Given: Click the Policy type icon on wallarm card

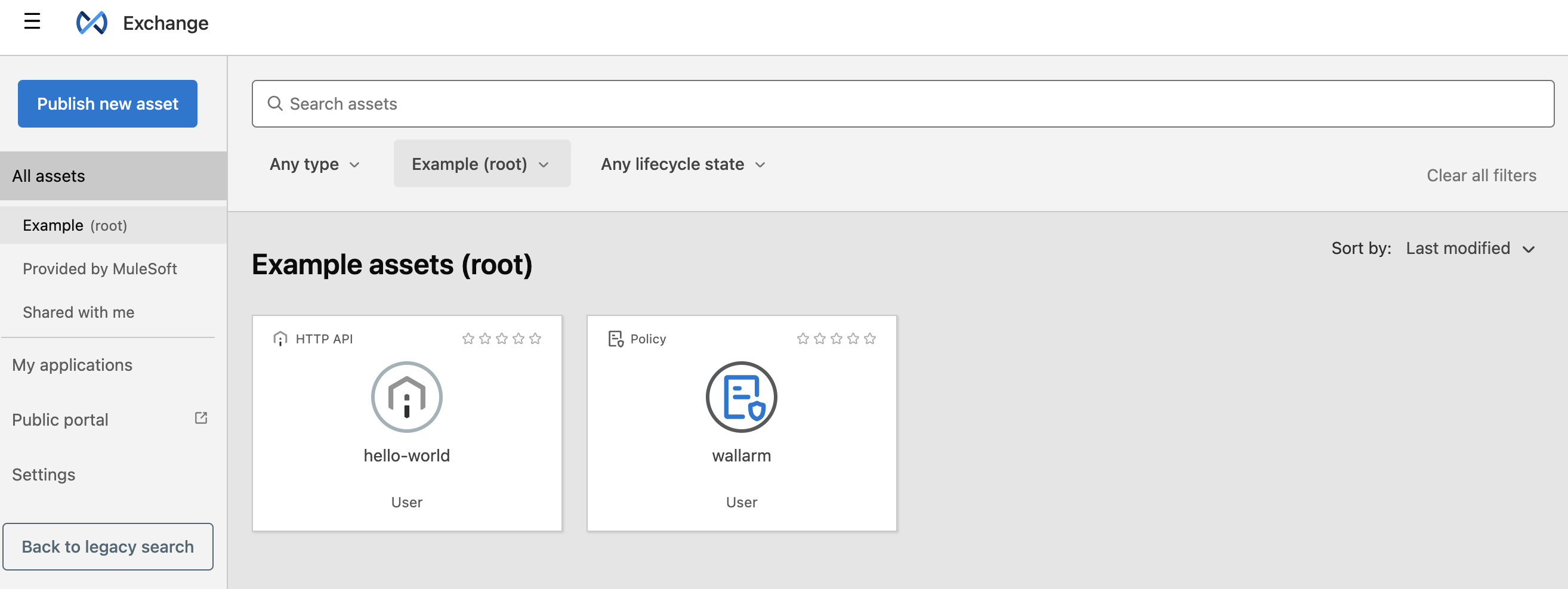Looking at the screenshot, I should 615,338.
